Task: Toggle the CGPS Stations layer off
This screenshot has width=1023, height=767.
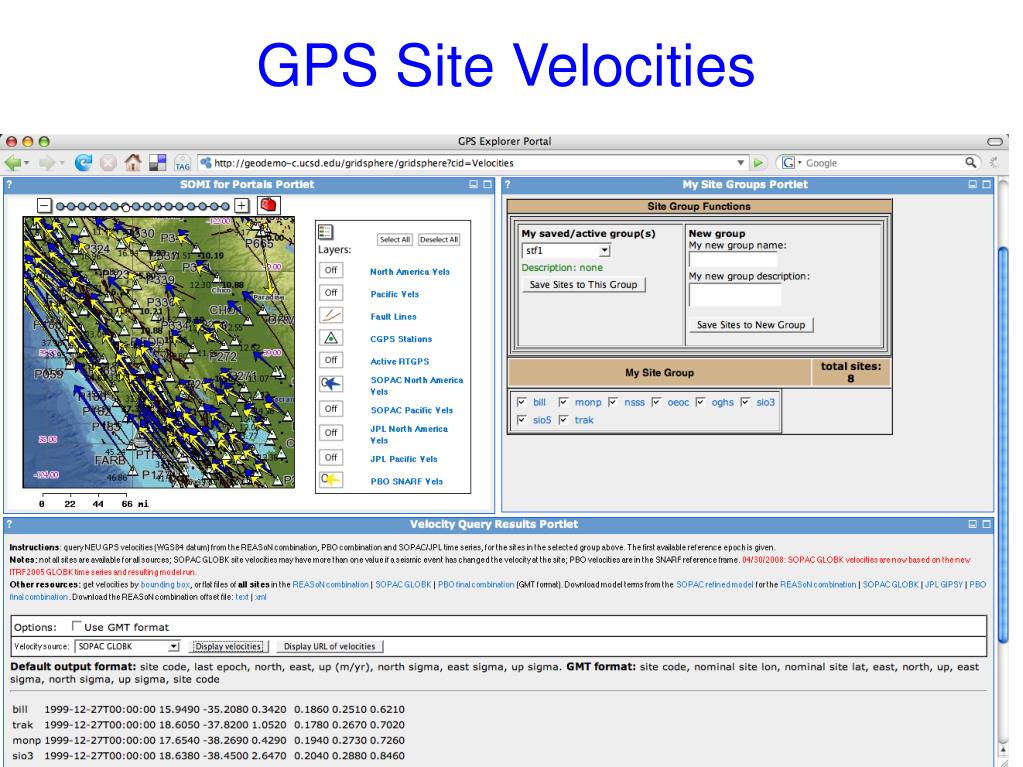Action: (x=331, y=338)
